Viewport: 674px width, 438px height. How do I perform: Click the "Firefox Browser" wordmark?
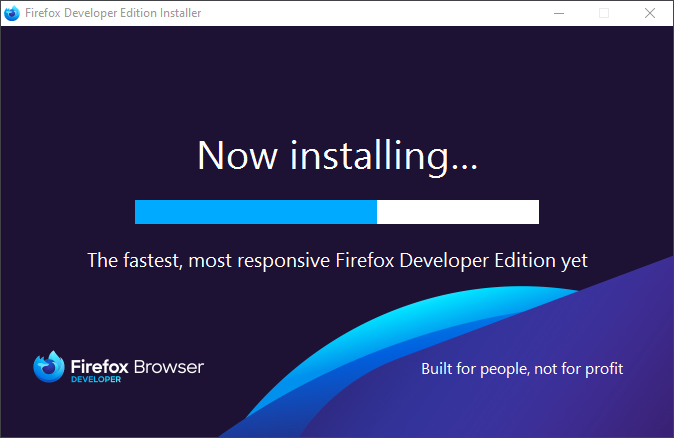(137, 366)
